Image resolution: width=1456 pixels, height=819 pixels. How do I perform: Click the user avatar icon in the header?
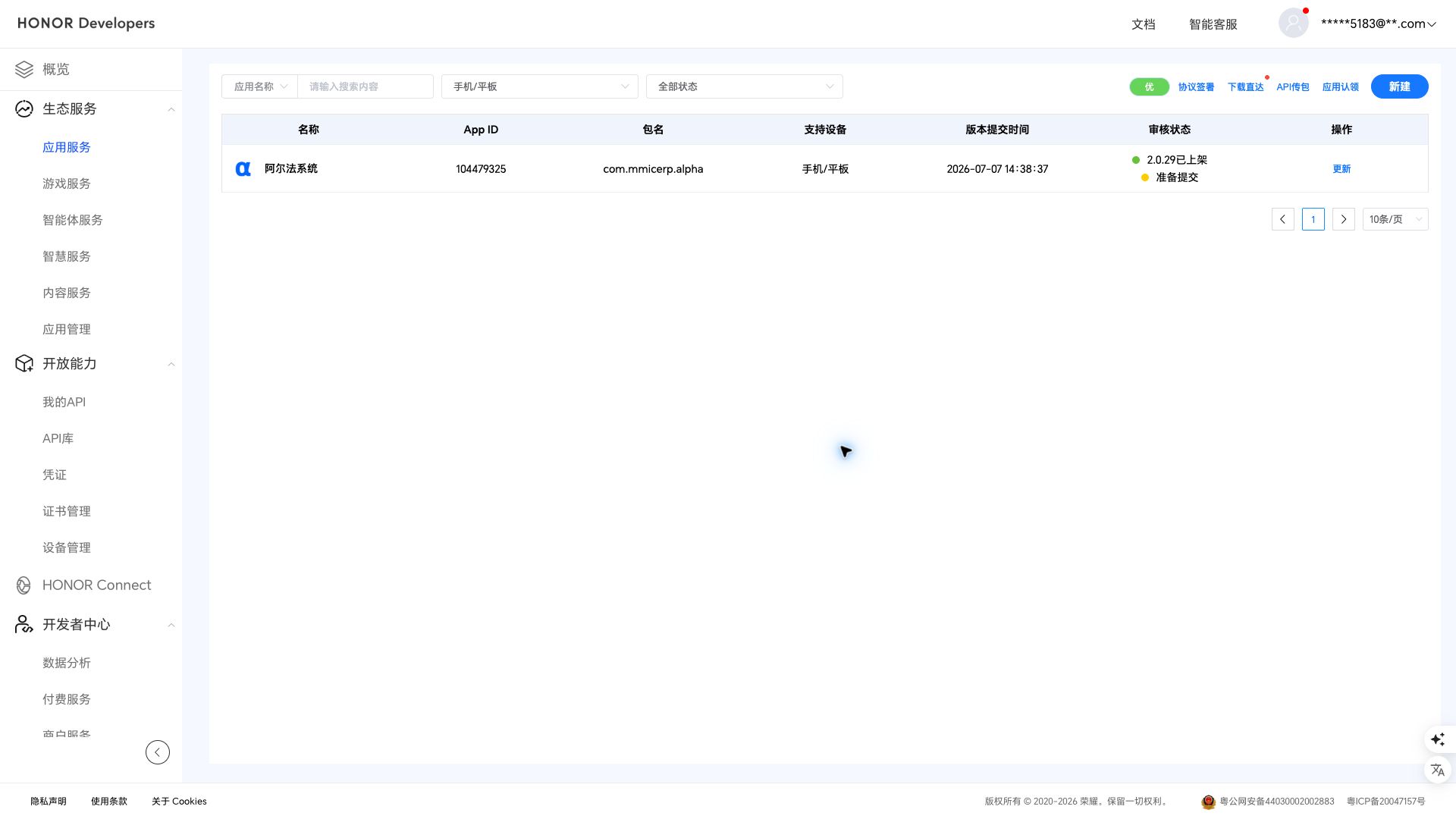(1294, 23)
